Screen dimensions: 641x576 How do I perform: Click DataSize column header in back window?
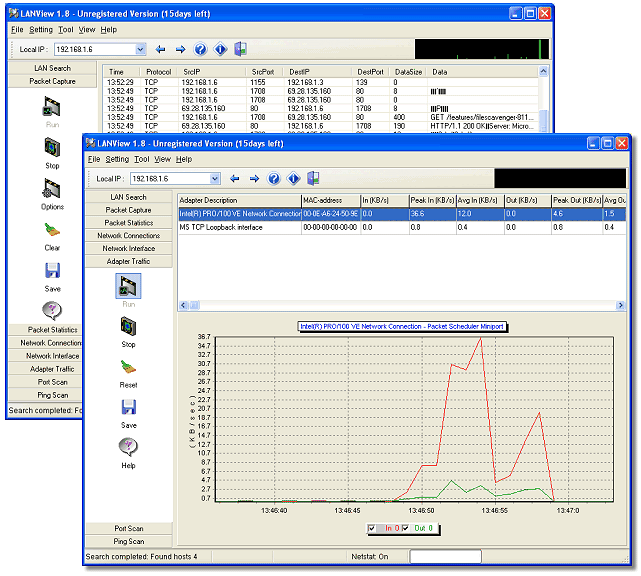click(x=408, y=72)
